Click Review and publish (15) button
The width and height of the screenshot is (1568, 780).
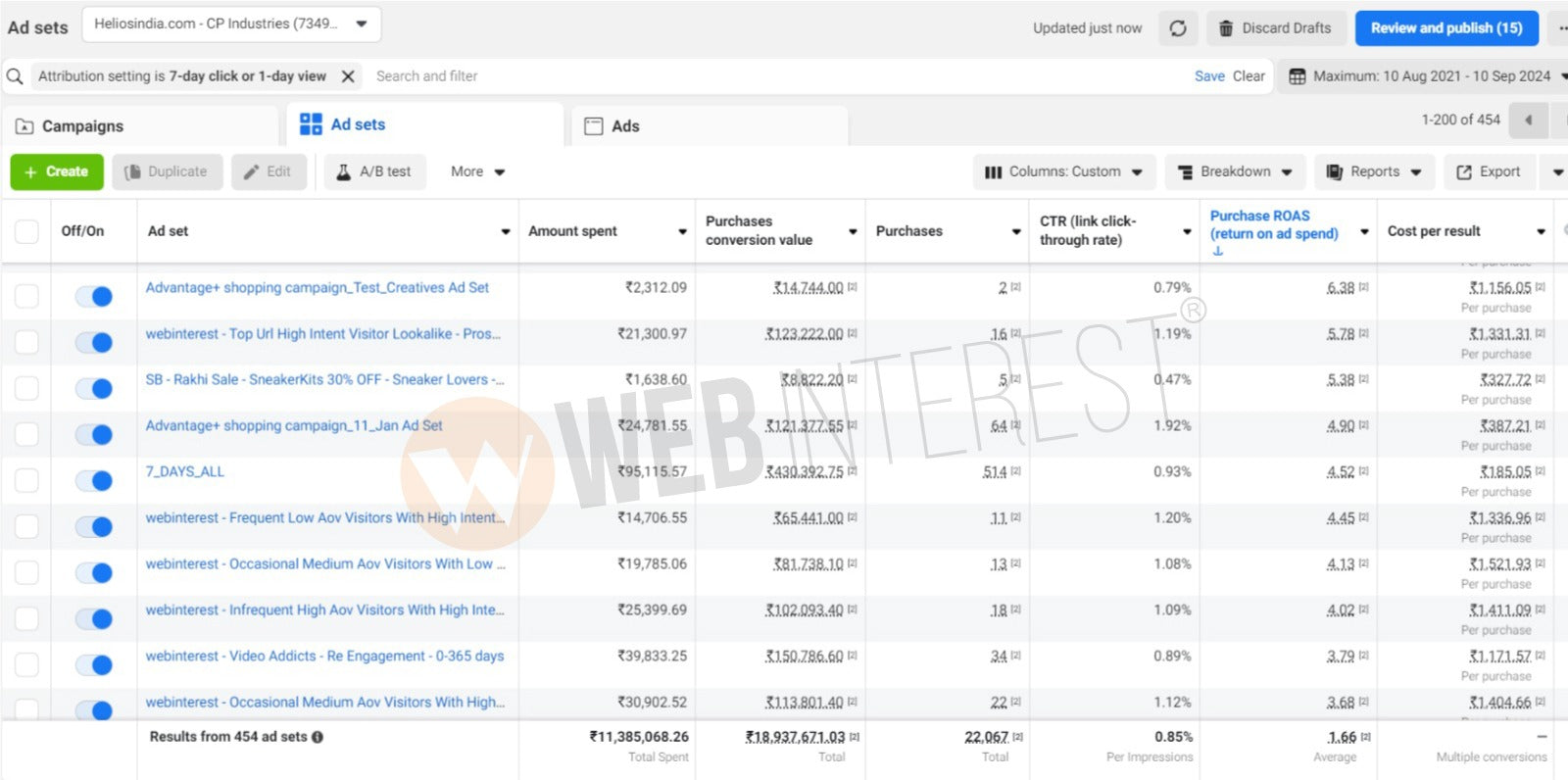[x=1445, y=28]
